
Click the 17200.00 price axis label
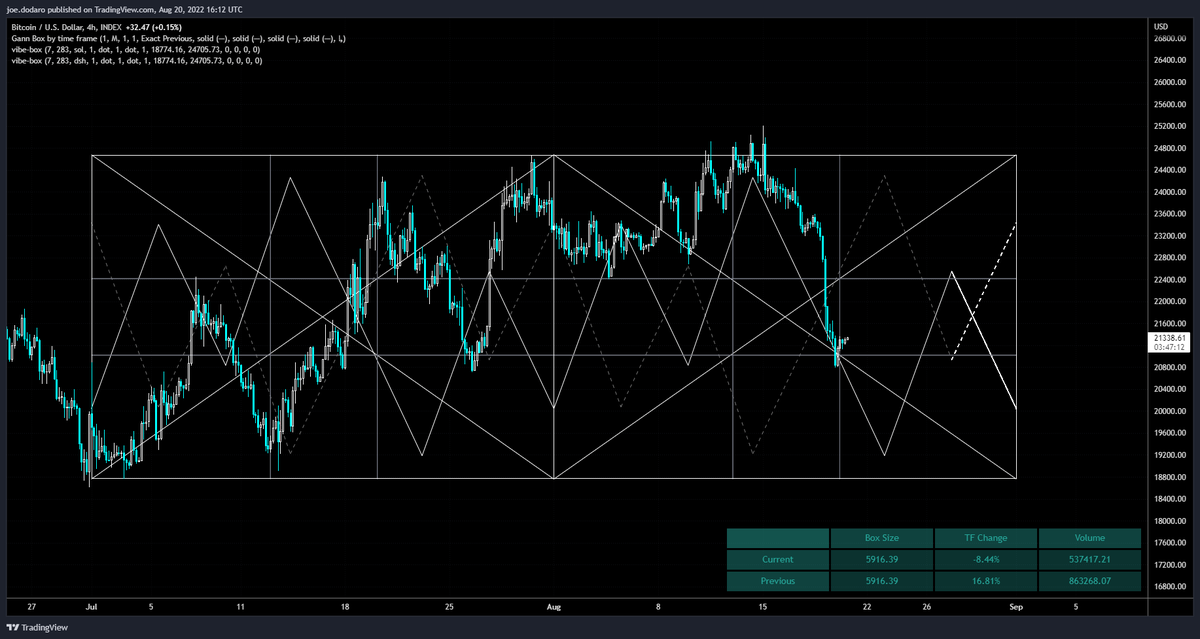pos(1170,565)
